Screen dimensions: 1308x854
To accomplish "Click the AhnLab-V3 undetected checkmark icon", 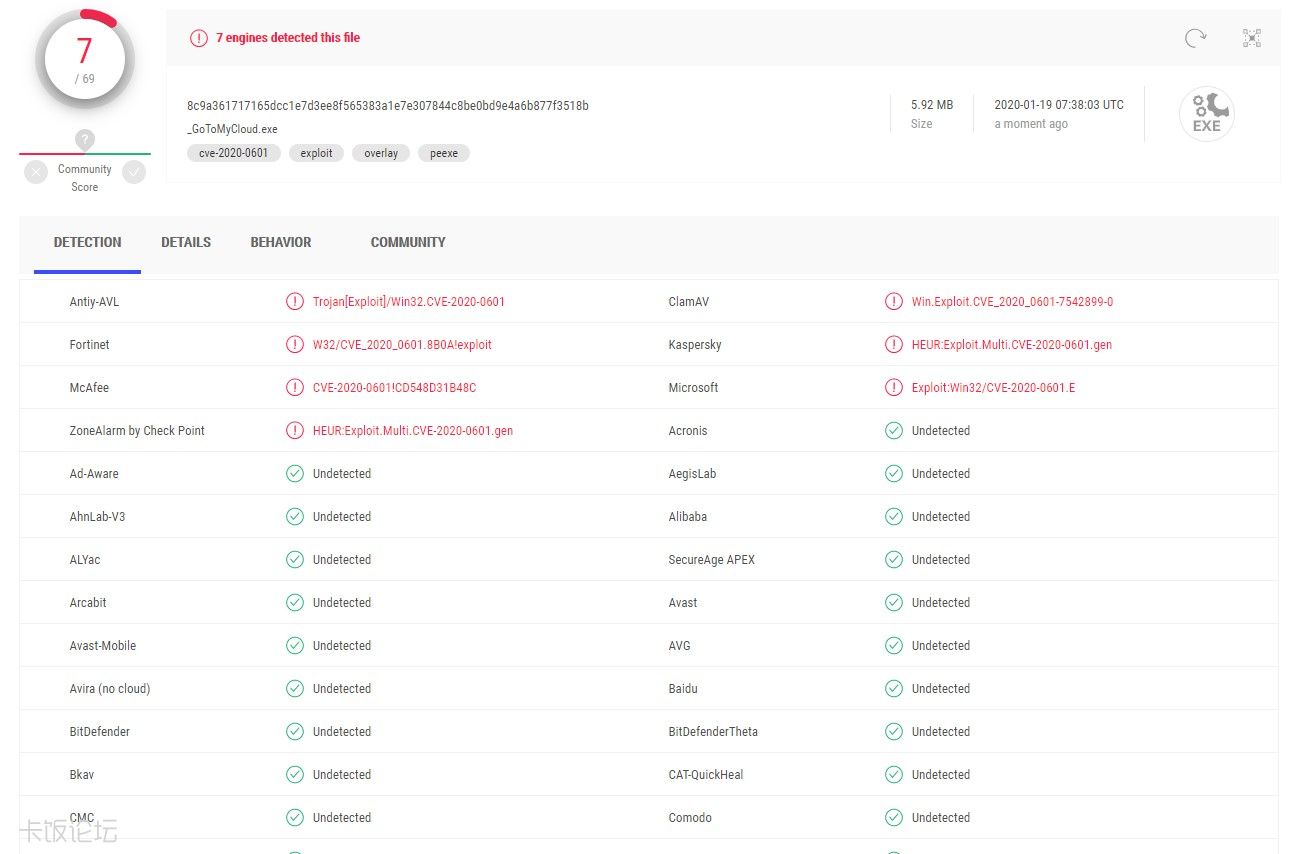I will coord(294,516).
